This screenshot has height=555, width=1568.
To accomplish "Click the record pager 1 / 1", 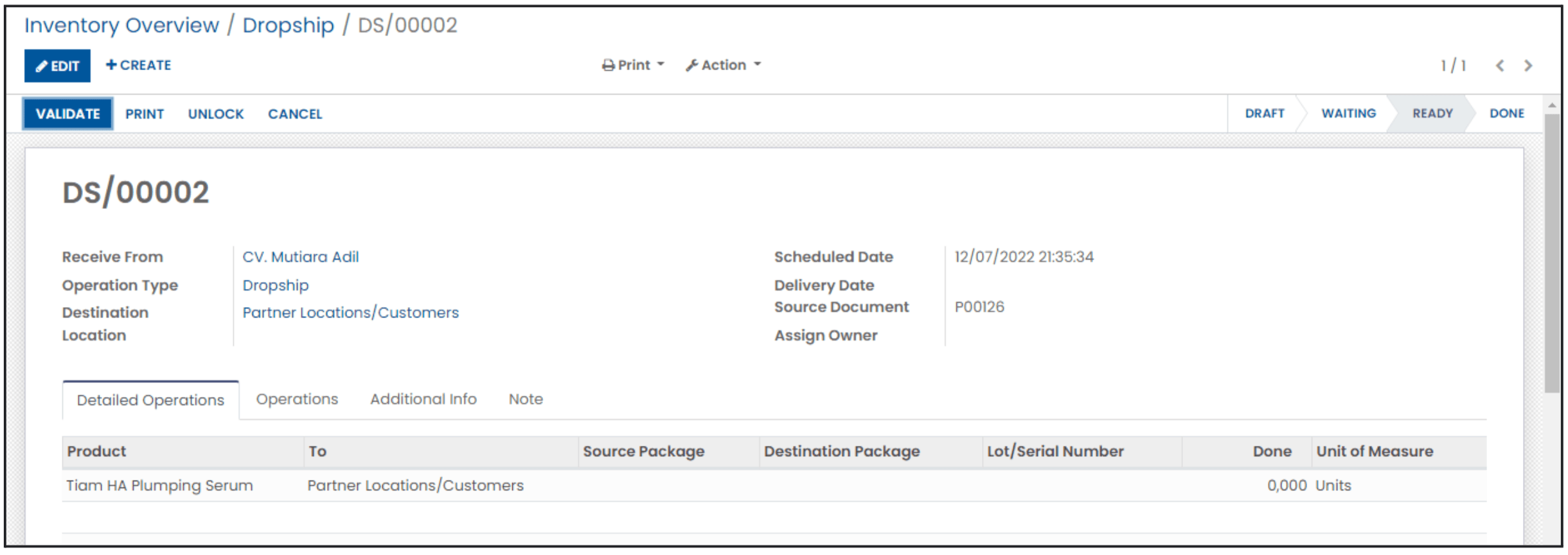I will point(1453,66).
